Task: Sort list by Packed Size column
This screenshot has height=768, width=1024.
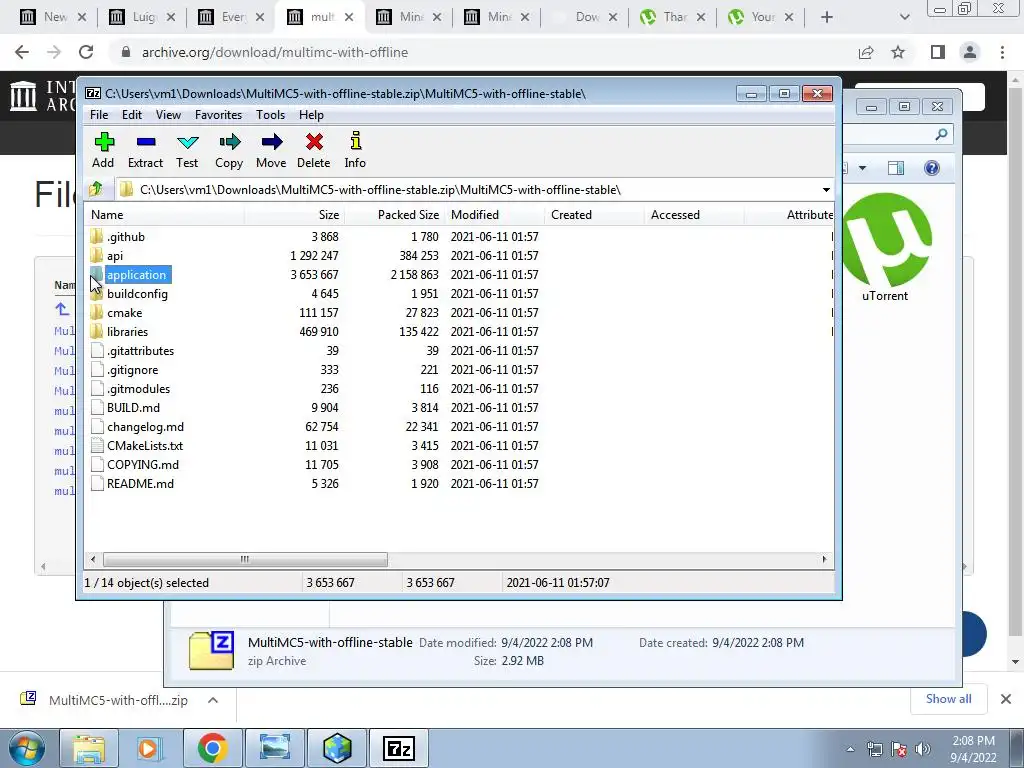Action: pyautogui.click(x=394, y=215)
